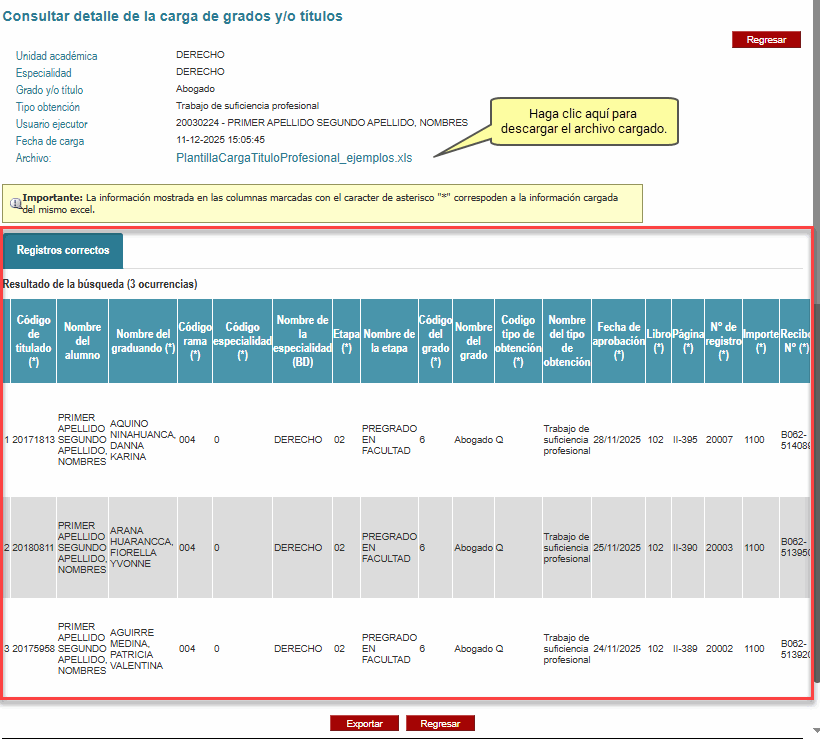Select the 'N° de registro (*)' column header

tap(723, 341)
